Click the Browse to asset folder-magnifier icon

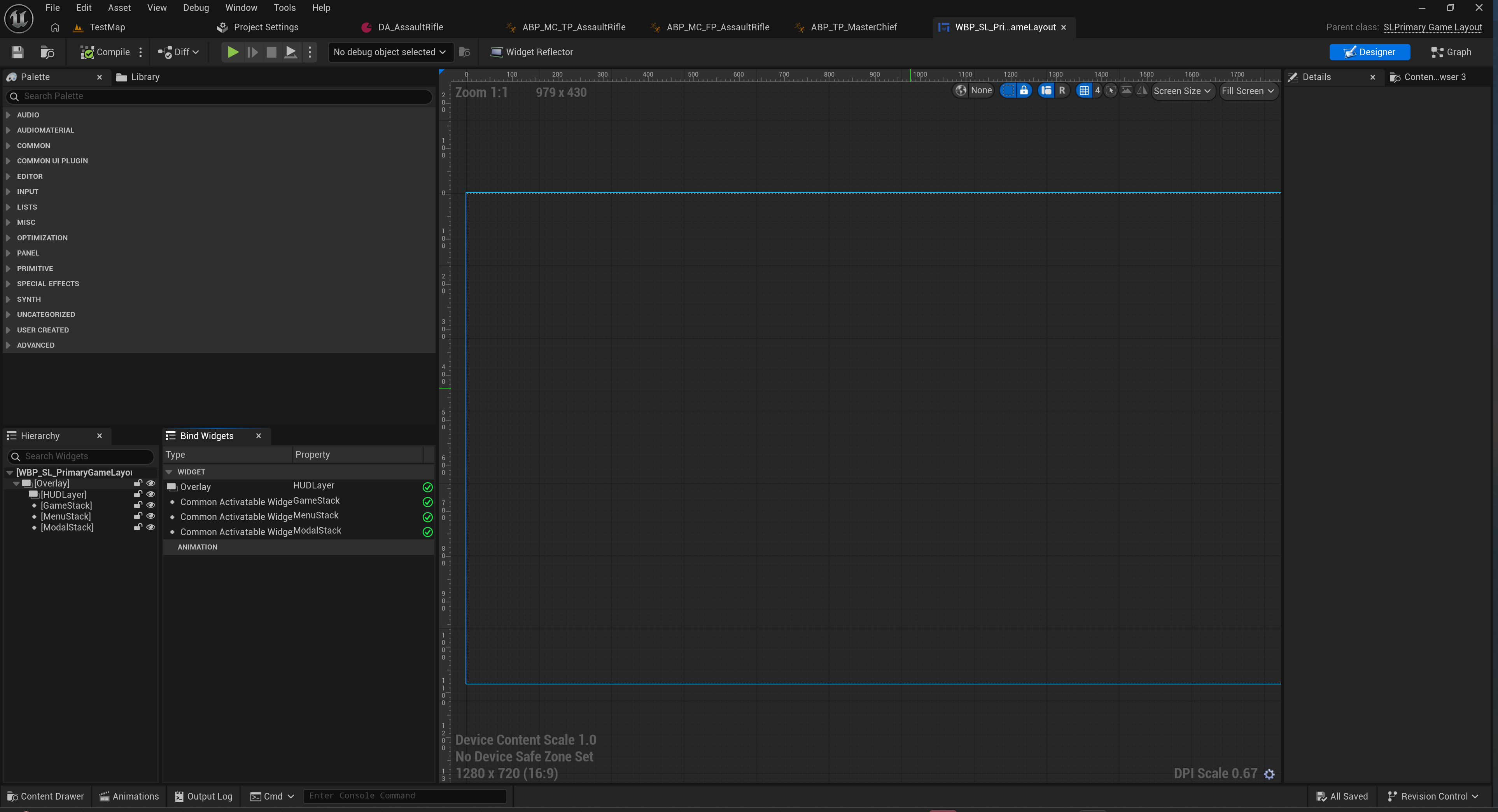click(47, 52)
